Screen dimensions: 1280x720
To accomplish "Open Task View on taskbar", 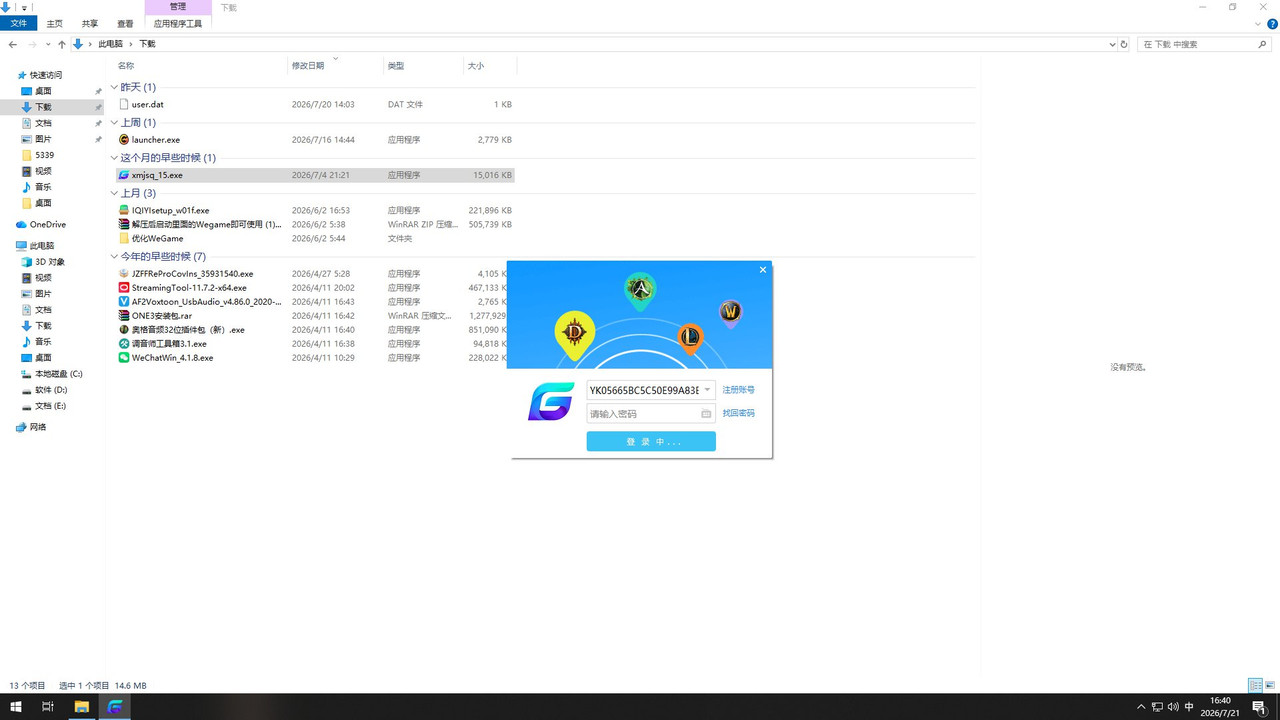I will click(x=47, y=706).
